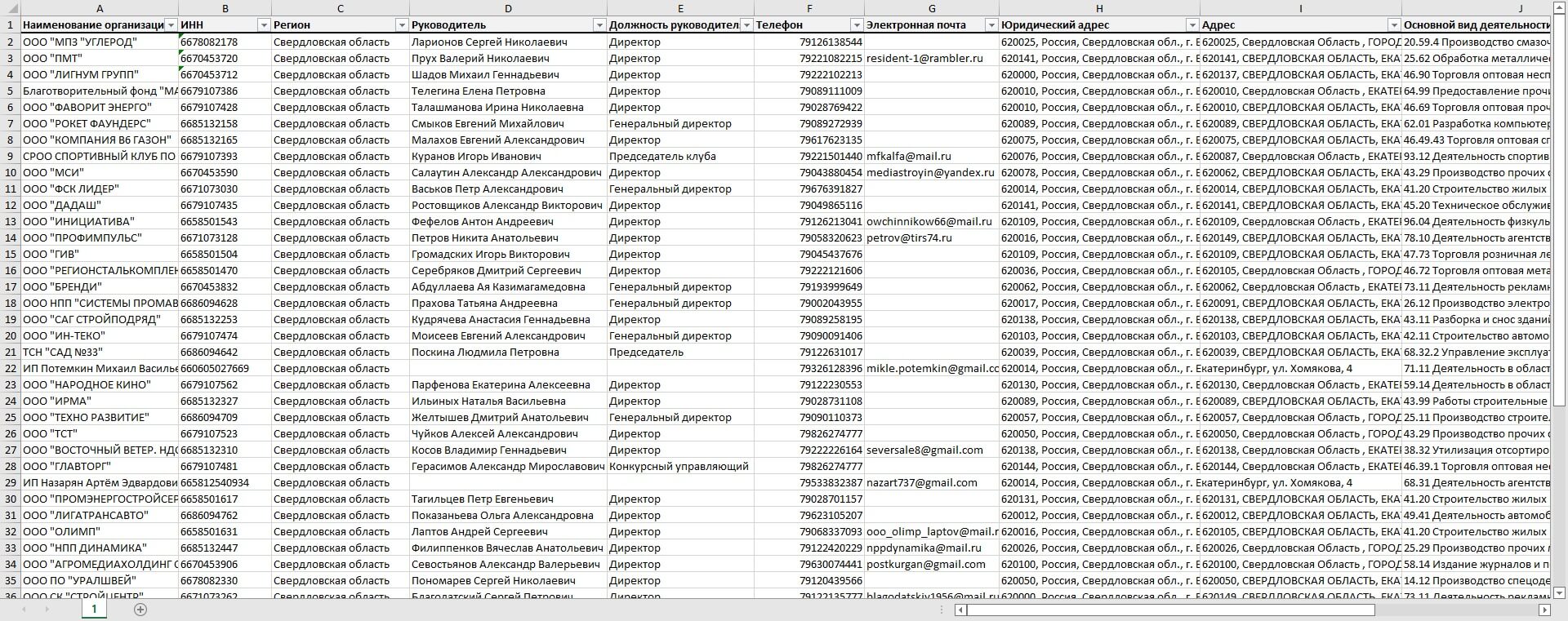Select row 22 header

[x=10, y=368]
